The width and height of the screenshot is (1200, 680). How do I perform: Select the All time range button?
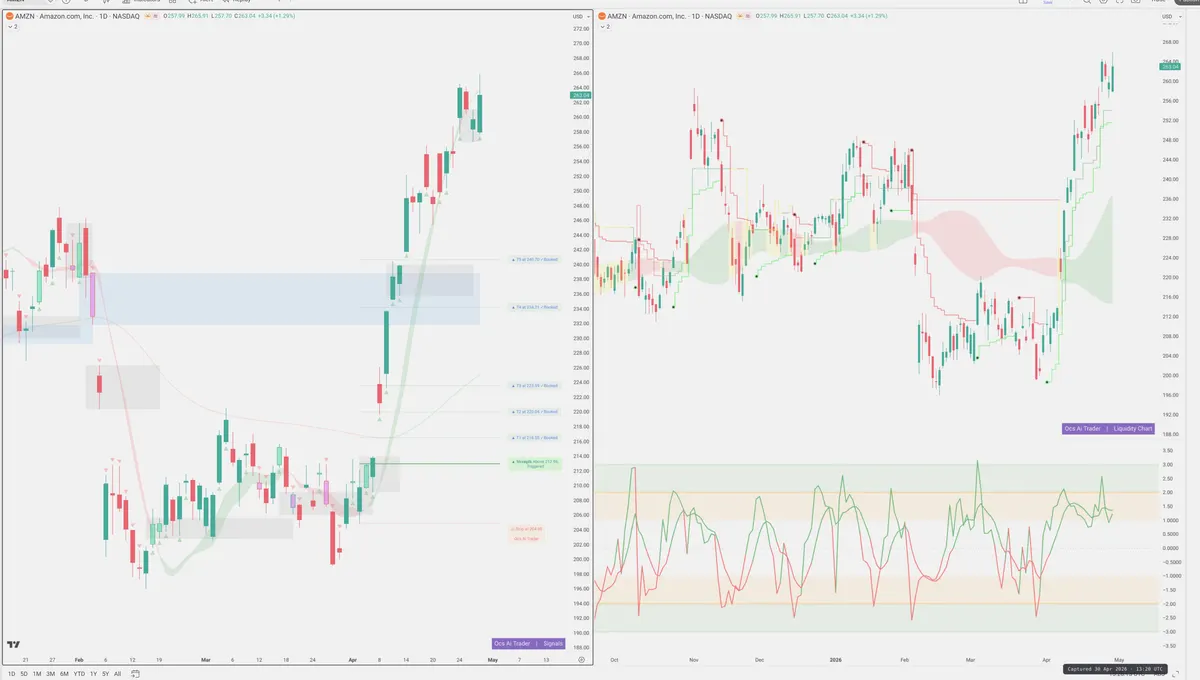click(117, 674)
